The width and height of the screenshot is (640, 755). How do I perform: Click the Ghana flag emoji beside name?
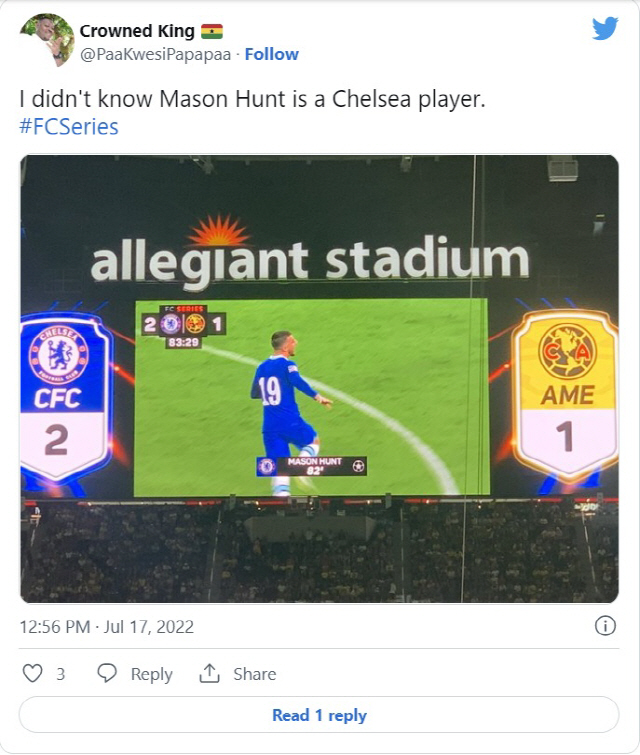click(x=212, y=31)
